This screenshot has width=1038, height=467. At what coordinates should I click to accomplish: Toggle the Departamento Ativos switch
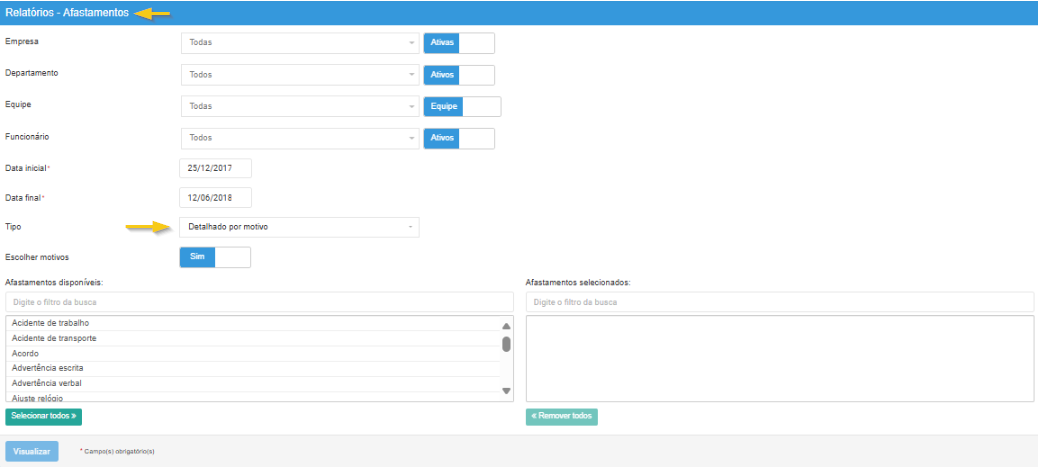(459, 75)
